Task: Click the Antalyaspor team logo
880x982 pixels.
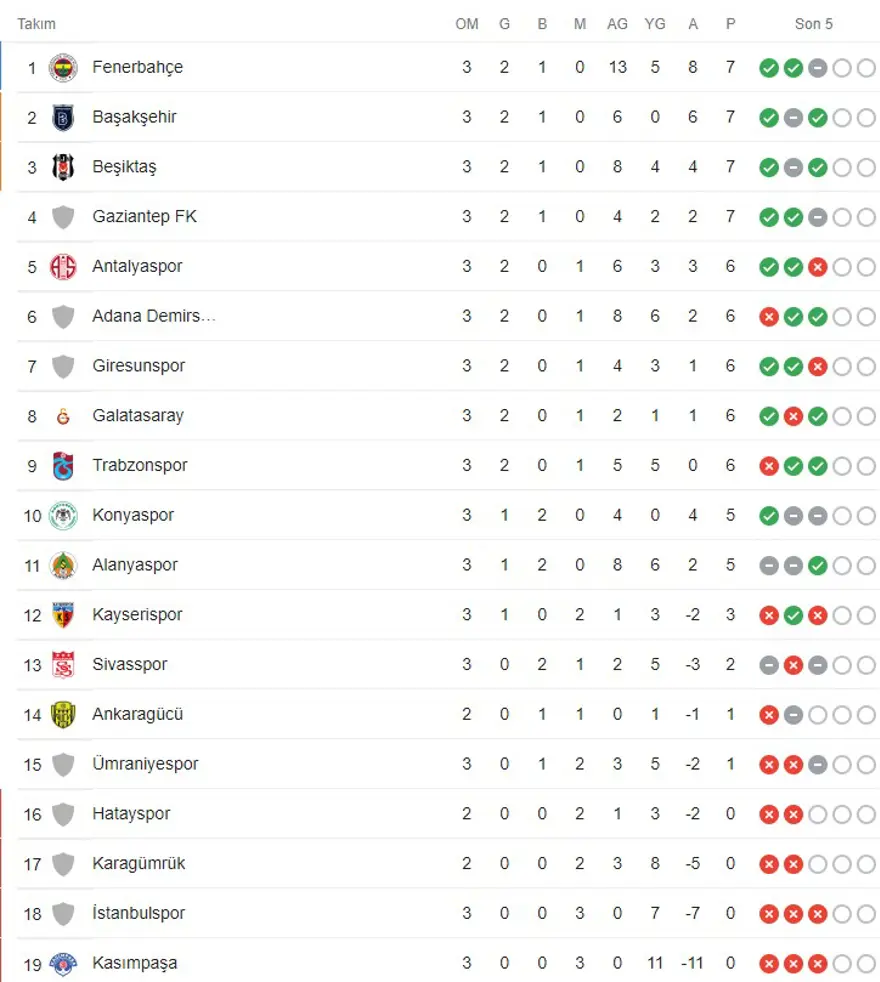Action: pyautogui.click(x=63, y=267)
